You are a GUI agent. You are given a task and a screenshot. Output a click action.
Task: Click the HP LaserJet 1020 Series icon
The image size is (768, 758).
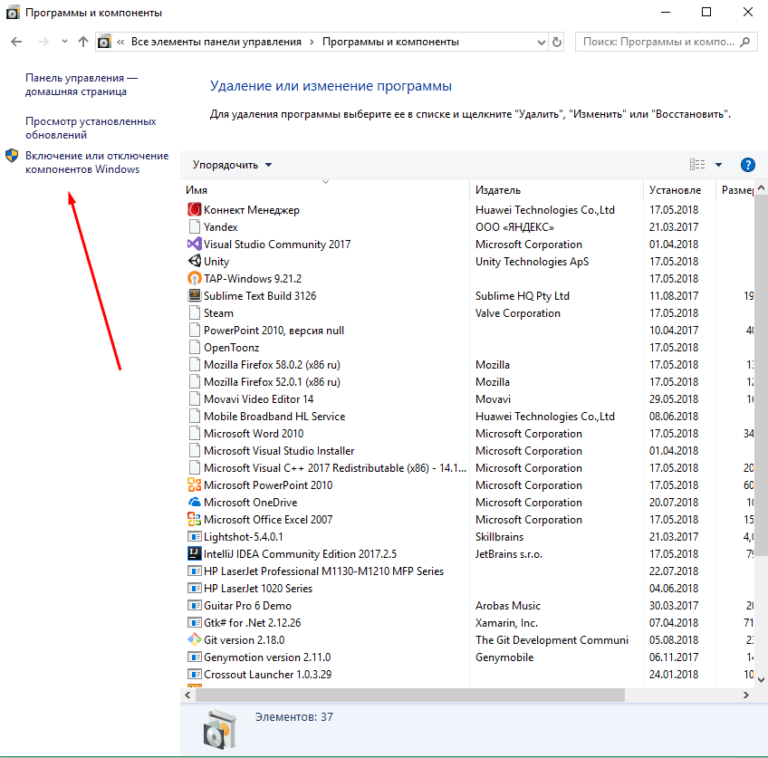pos(194,588)
